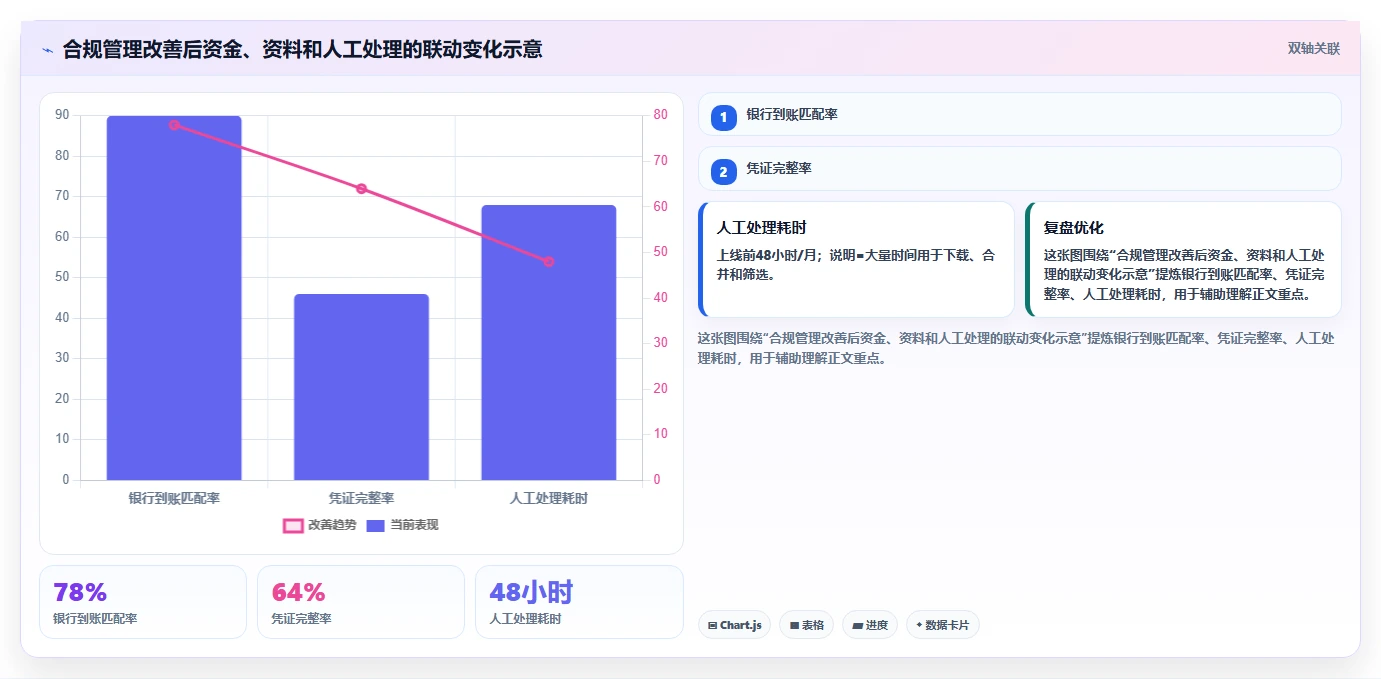The height and width of the screenshot is (679, 1381).
Task: Open list item 凭证完整率
Action: 1019,168
